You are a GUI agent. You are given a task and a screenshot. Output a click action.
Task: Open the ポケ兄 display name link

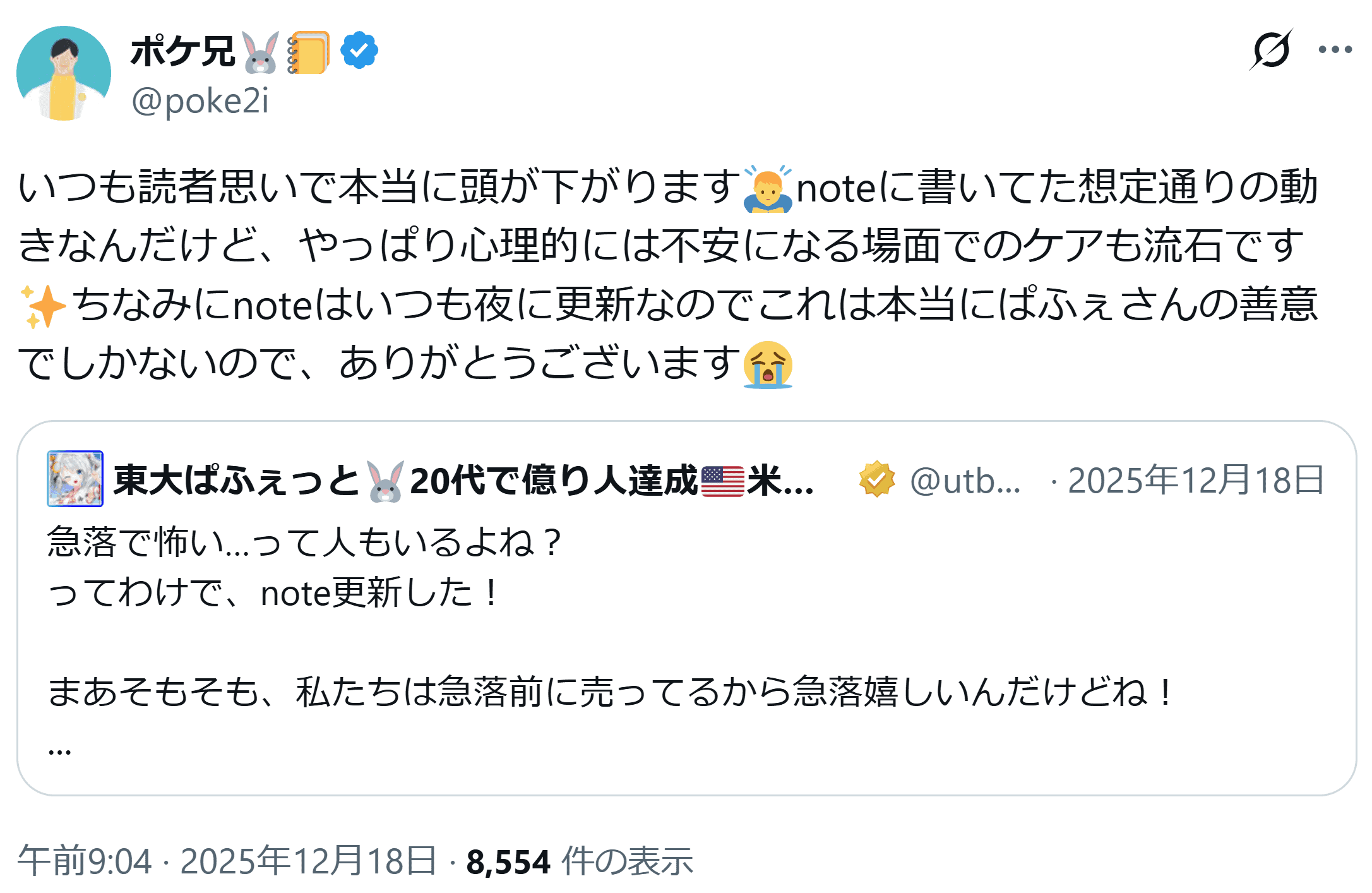182,51
